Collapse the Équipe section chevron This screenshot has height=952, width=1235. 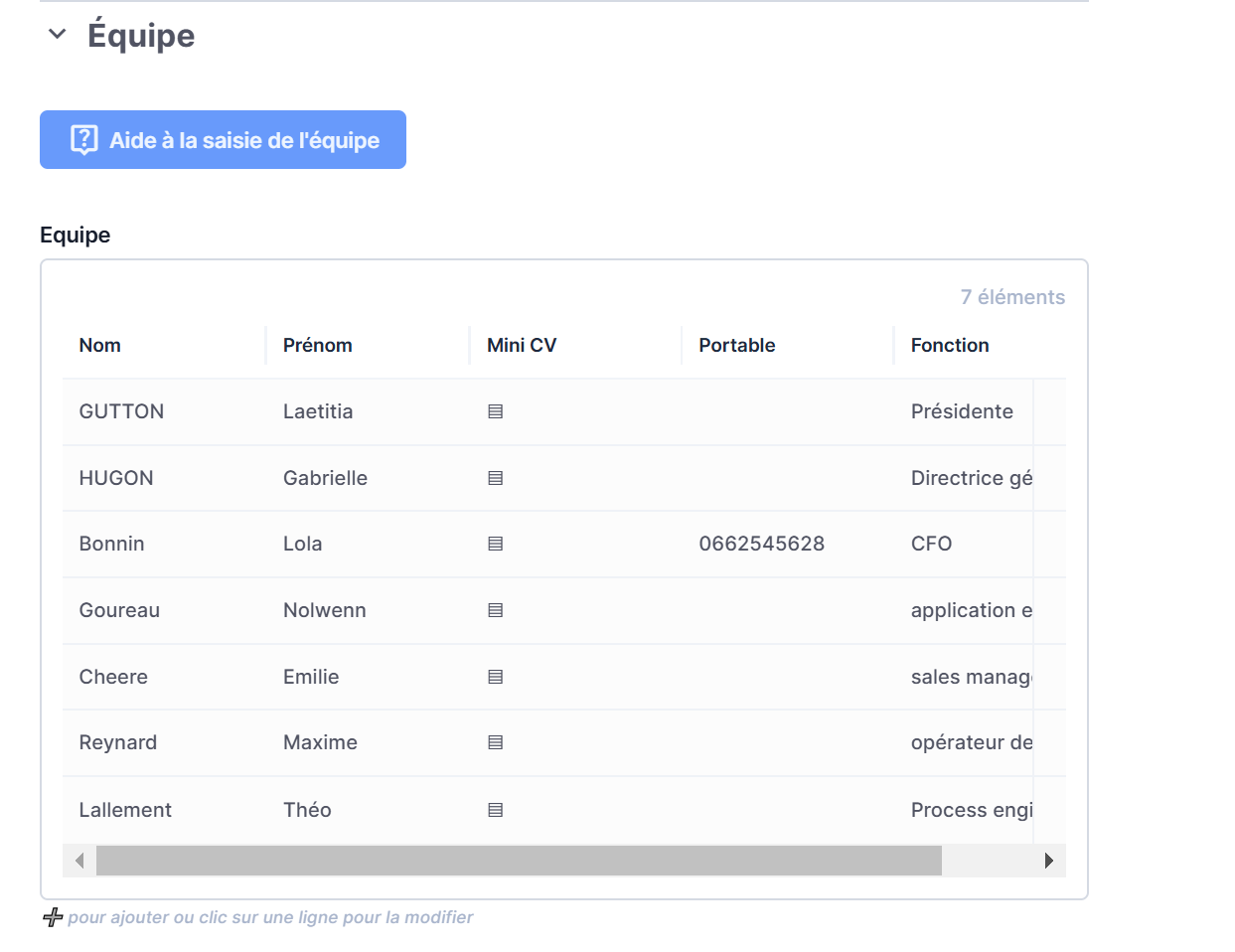(58, 35)
